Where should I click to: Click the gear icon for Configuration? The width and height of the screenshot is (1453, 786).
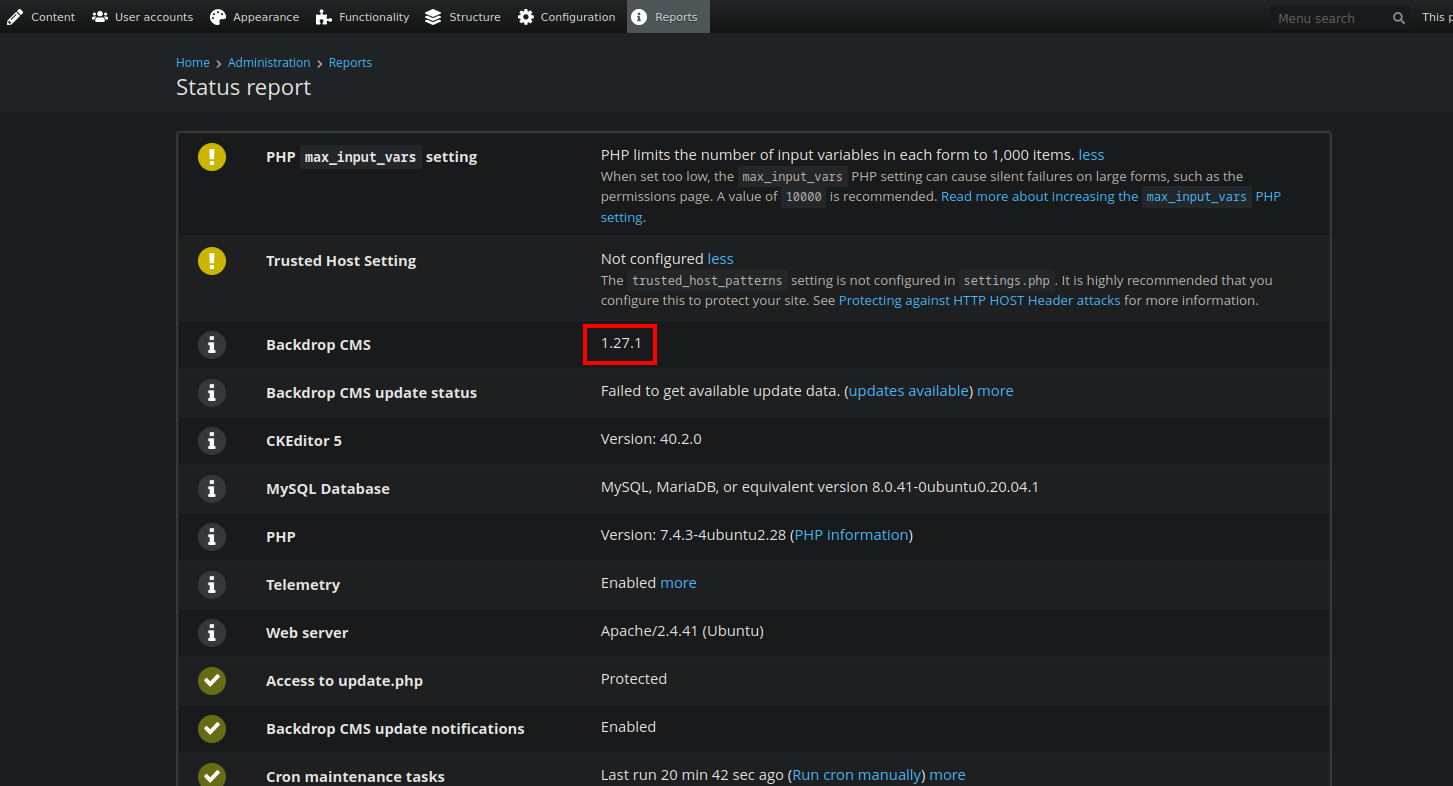[x=526, y=17]
